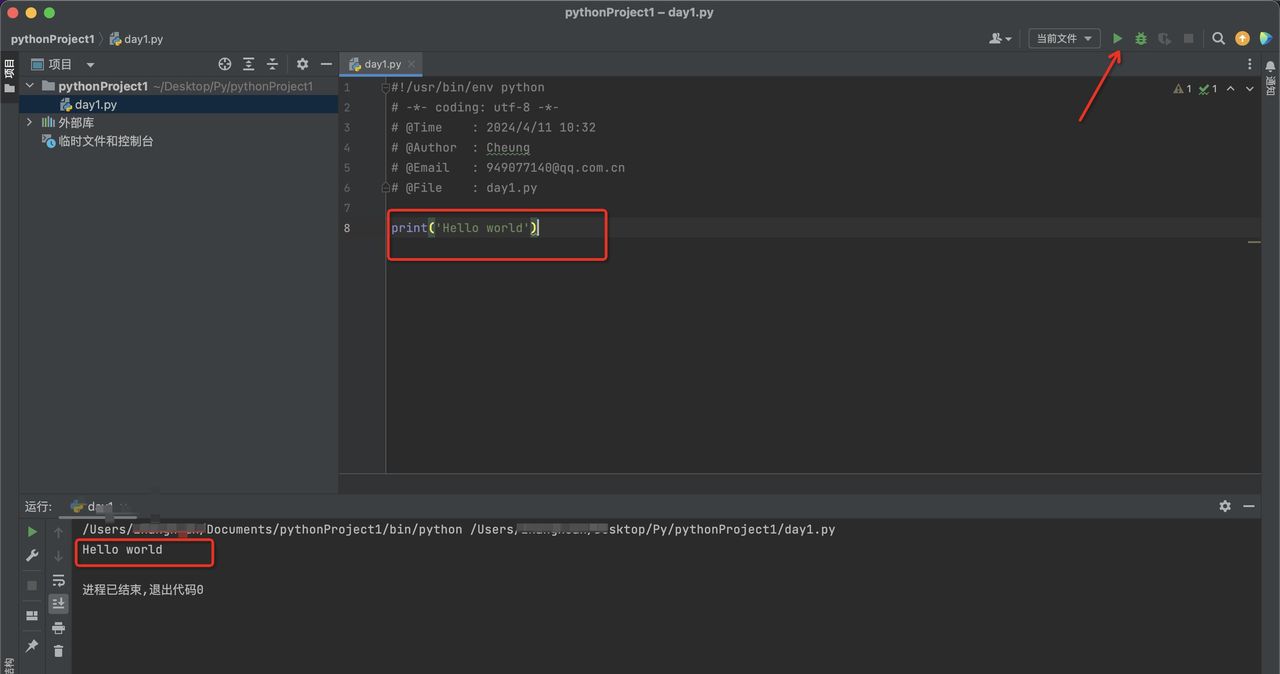The image size is (1280, 674).
Task: Toggle Scroll to End in the console
Action: 59,603
